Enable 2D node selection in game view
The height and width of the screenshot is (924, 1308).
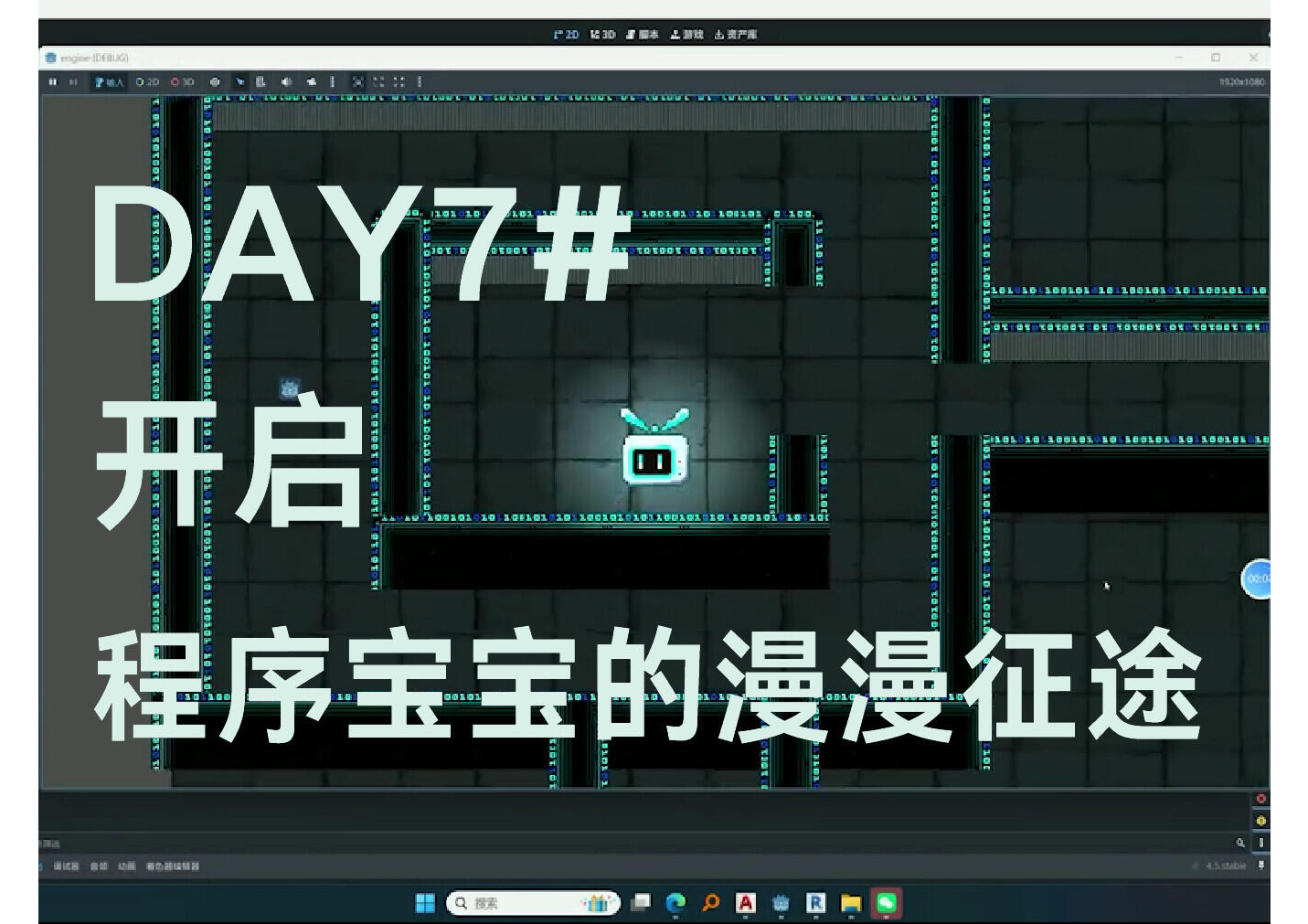tap(147, 82)
